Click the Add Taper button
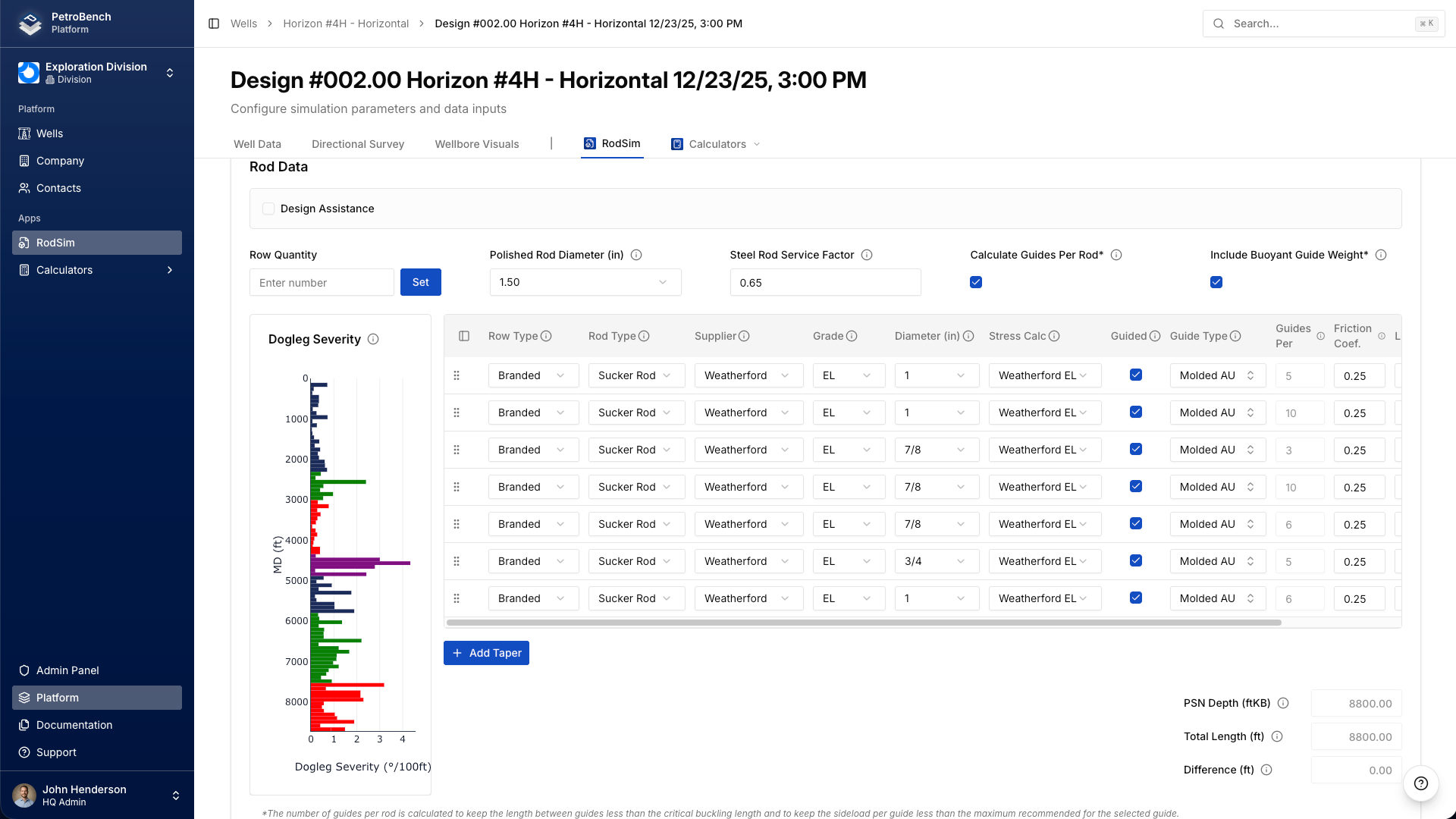 coord(486,653)
